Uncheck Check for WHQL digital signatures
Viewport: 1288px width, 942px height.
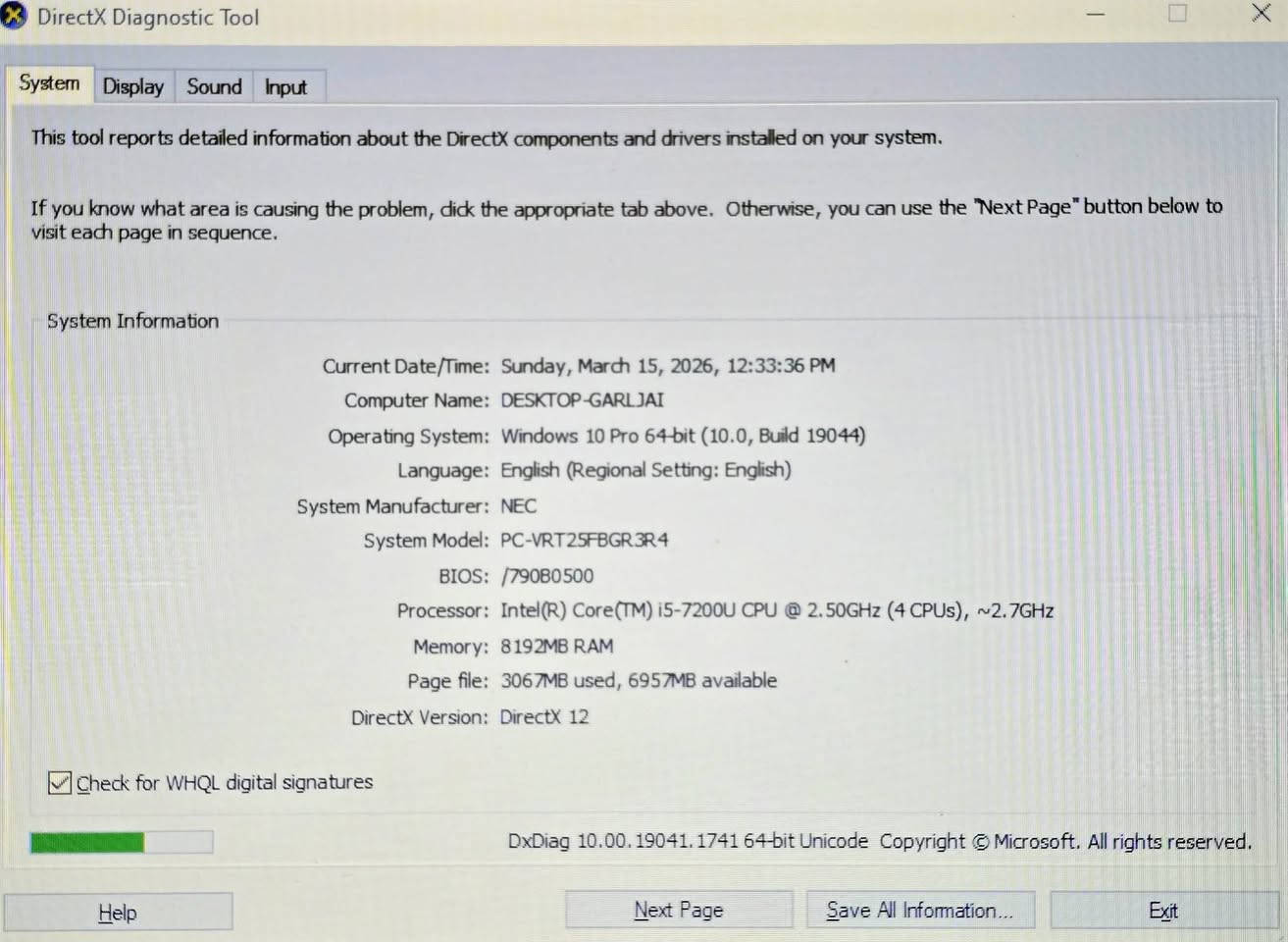click(x=60, y=783)
